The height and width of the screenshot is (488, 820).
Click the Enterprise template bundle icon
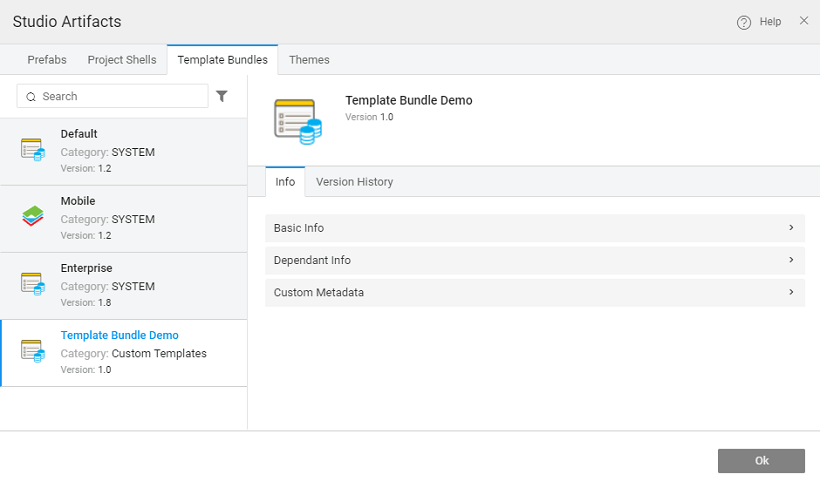(33, 284)
